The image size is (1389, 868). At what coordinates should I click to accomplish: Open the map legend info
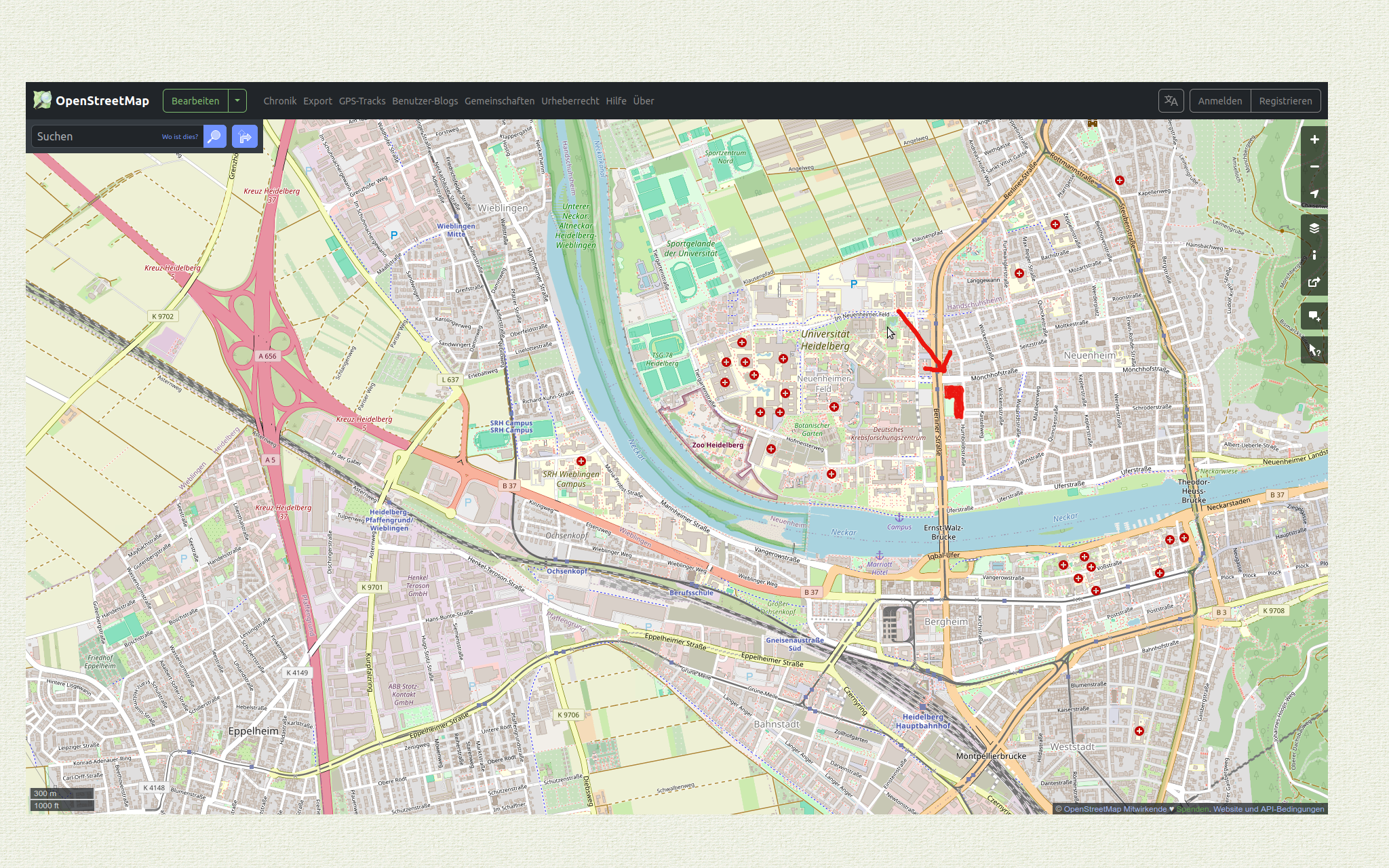pyautogui.click(x=1314, y=255)
